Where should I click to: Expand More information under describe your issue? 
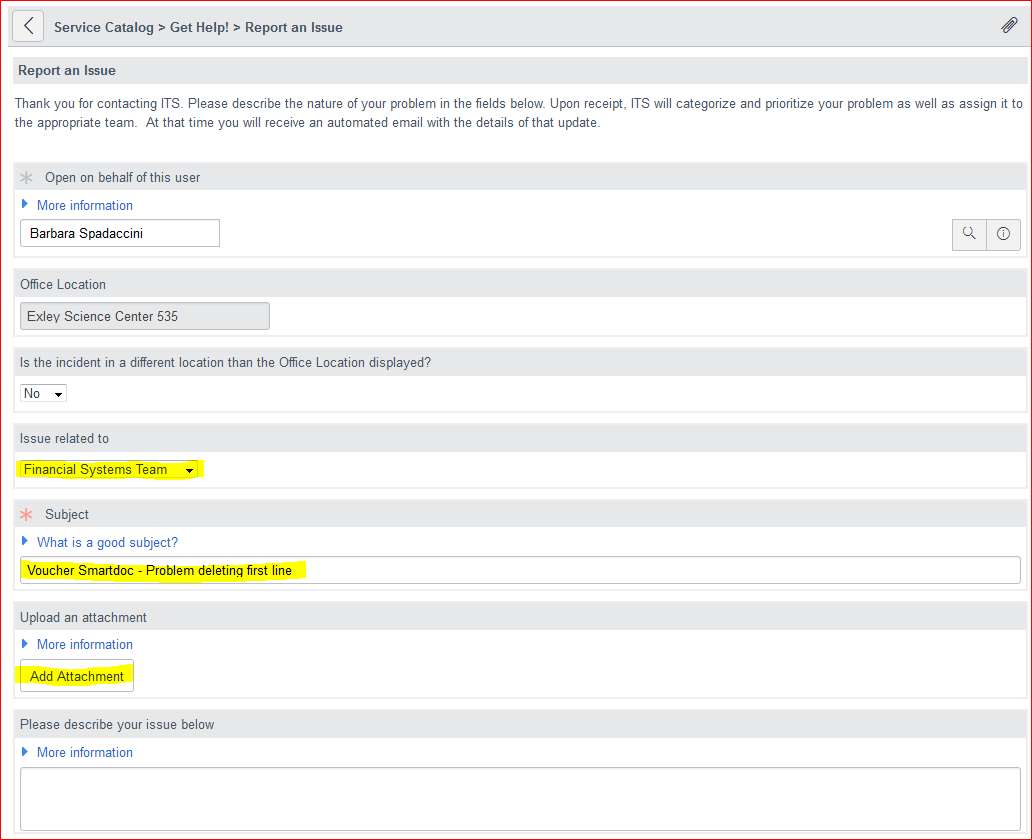coord(84,752)
